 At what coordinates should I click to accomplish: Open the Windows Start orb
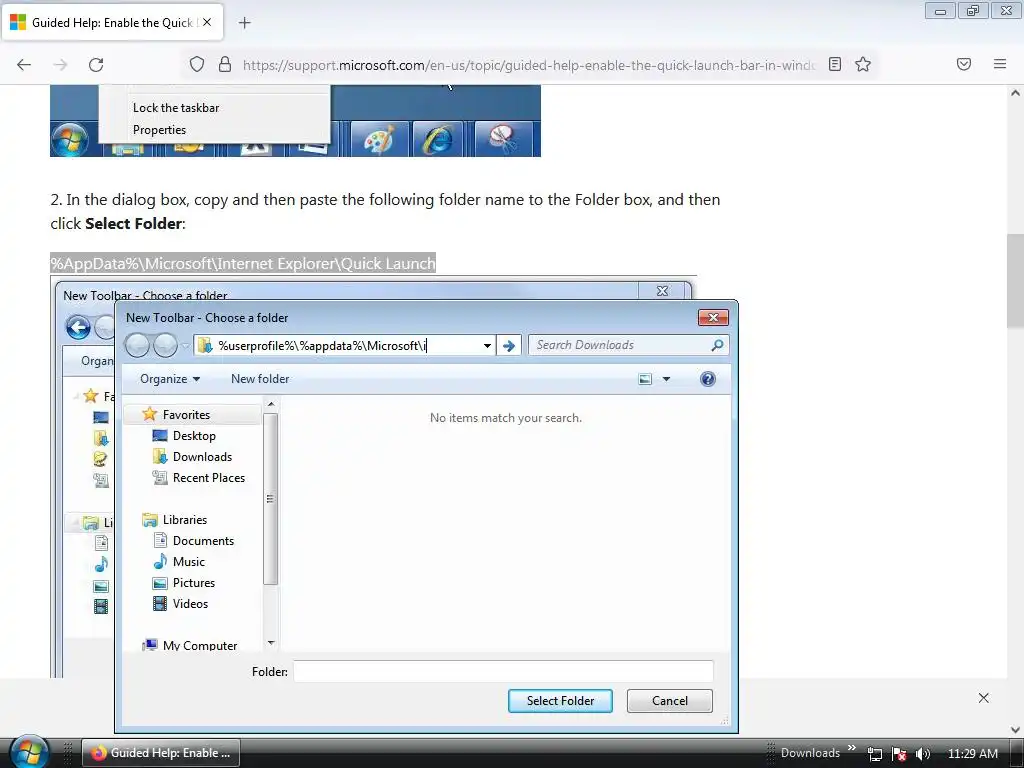tap(29, 752)
